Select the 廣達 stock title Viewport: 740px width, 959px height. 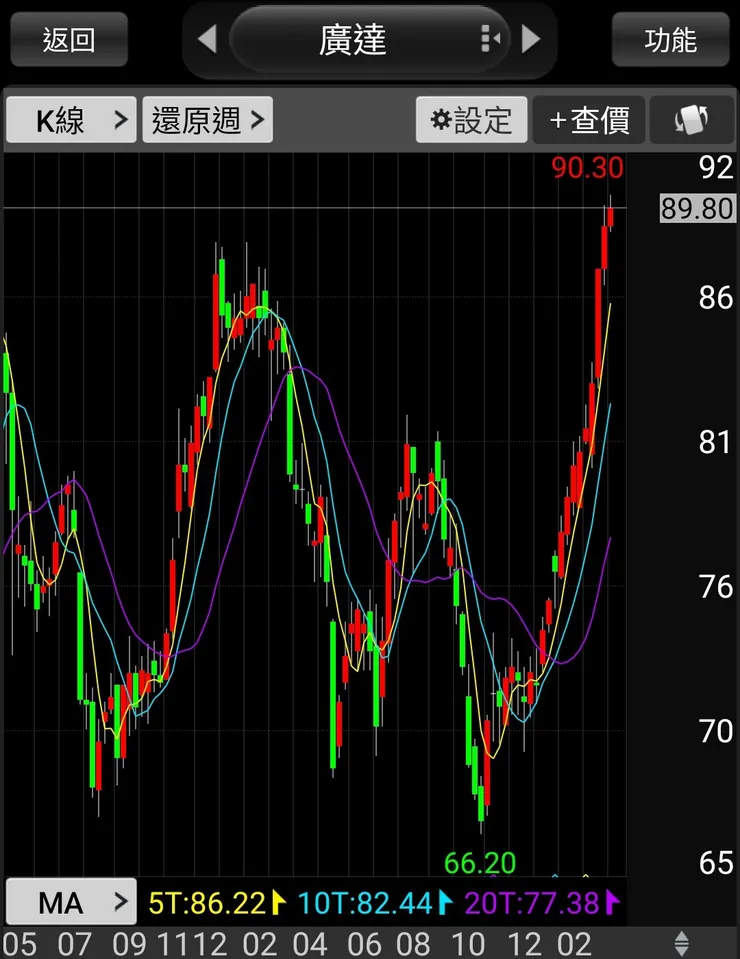tap(352, 40)
